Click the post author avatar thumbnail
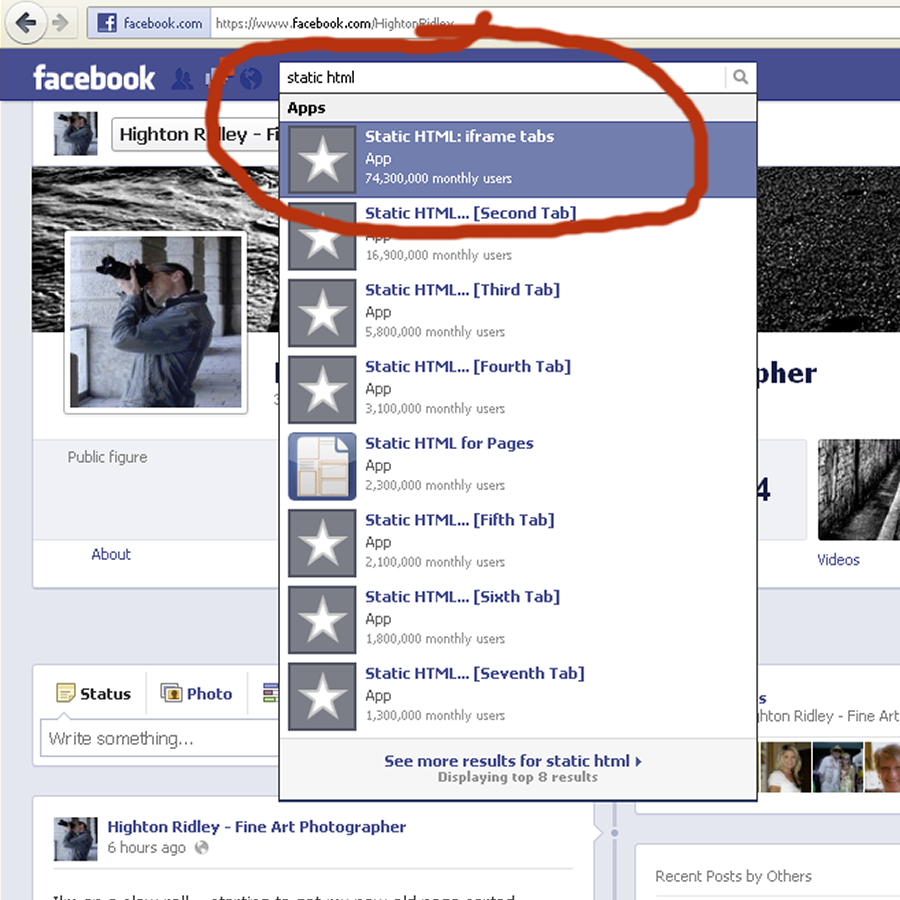This screenshot has width=900, height=900. point(75,839)
